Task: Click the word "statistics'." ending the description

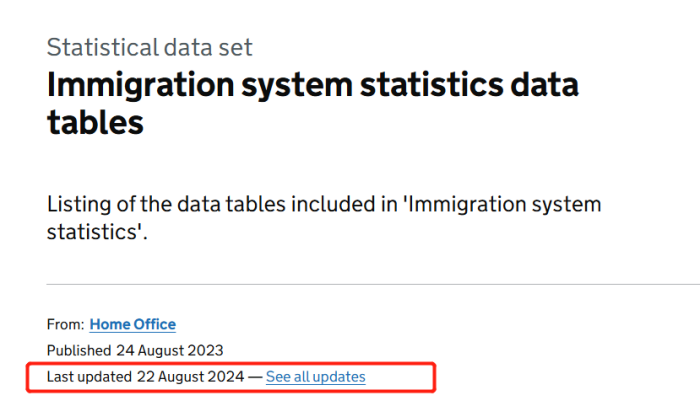Action: [96, 231]
